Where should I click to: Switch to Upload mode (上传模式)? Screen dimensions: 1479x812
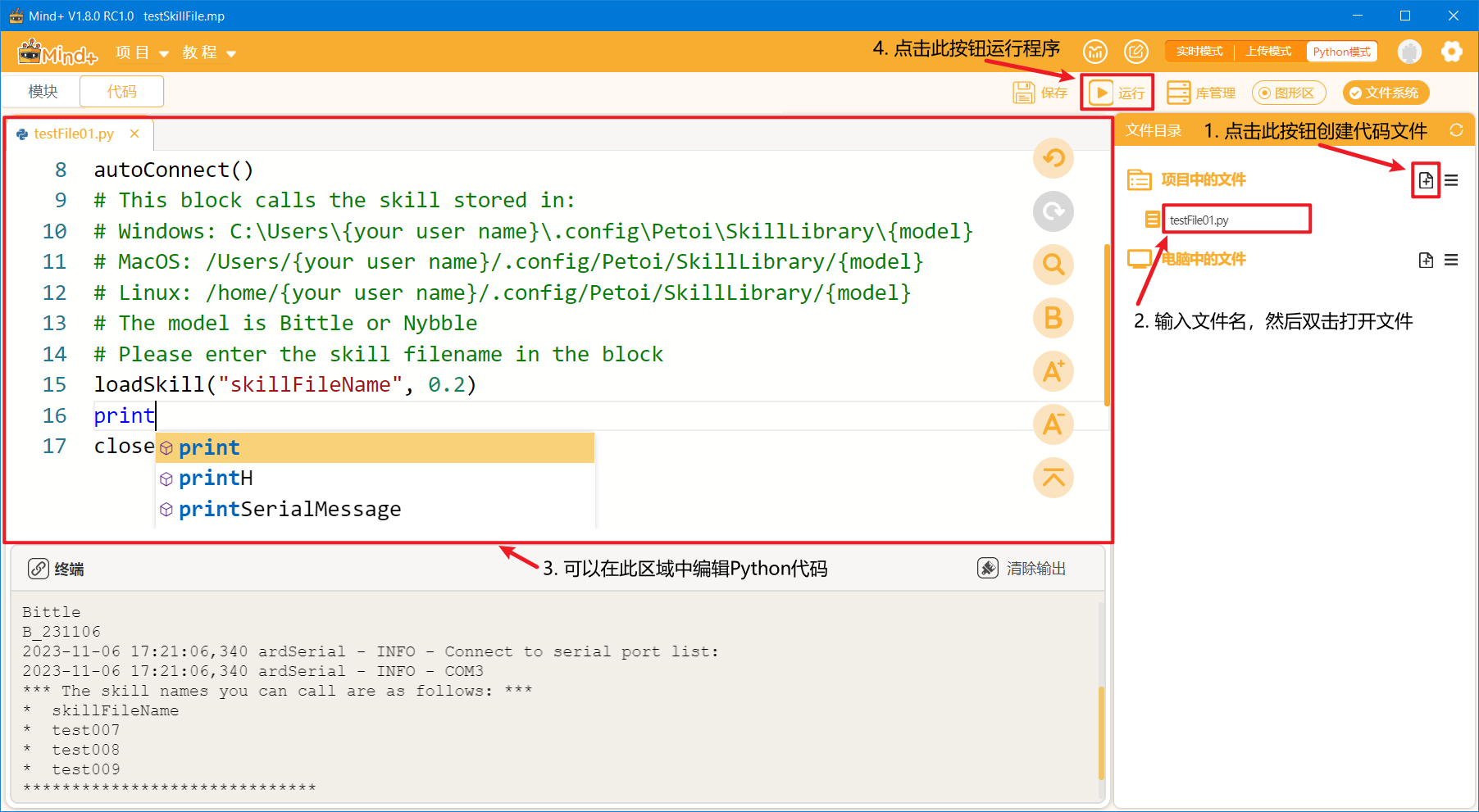tap(1268, 52)
